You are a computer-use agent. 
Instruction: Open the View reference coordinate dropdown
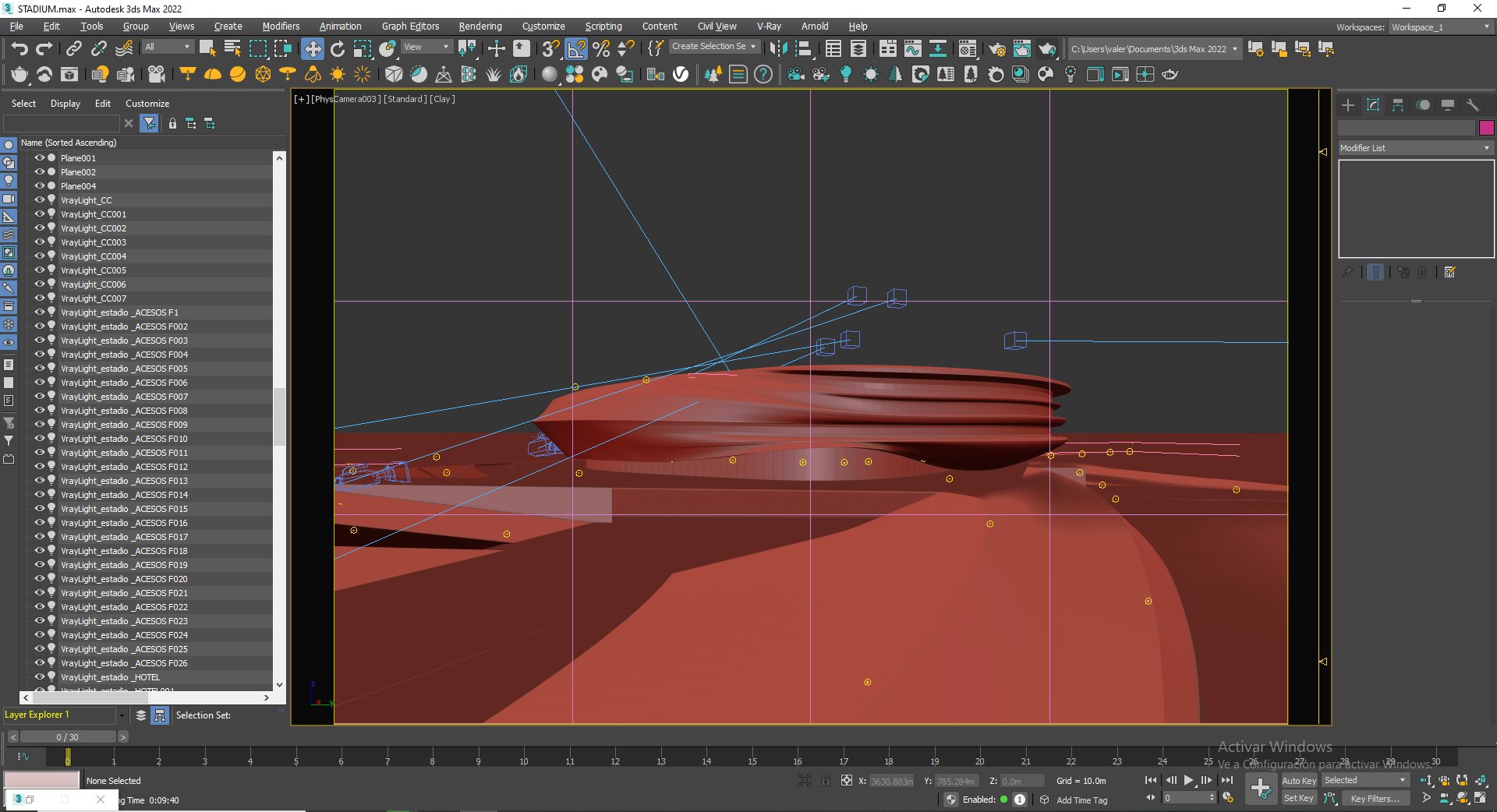click(426, 47)
